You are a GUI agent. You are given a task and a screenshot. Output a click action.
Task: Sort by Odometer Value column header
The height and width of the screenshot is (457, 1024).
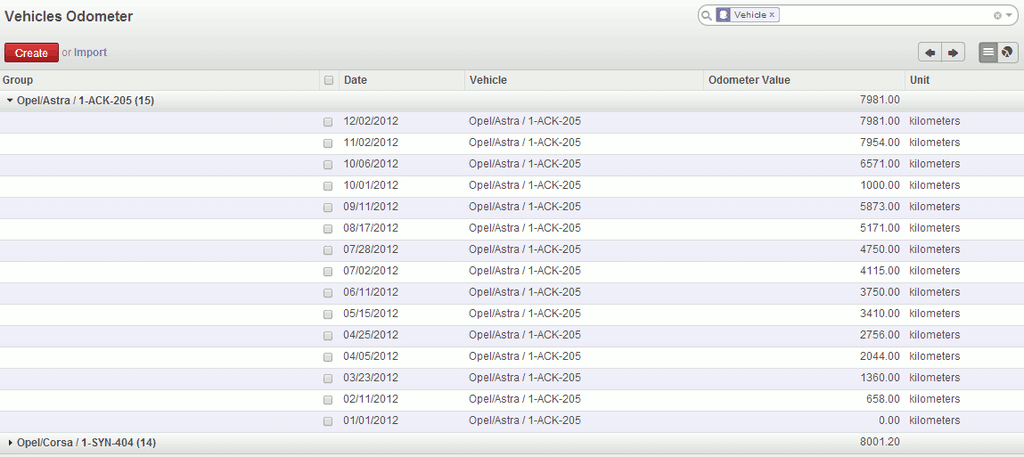(749, 80)
